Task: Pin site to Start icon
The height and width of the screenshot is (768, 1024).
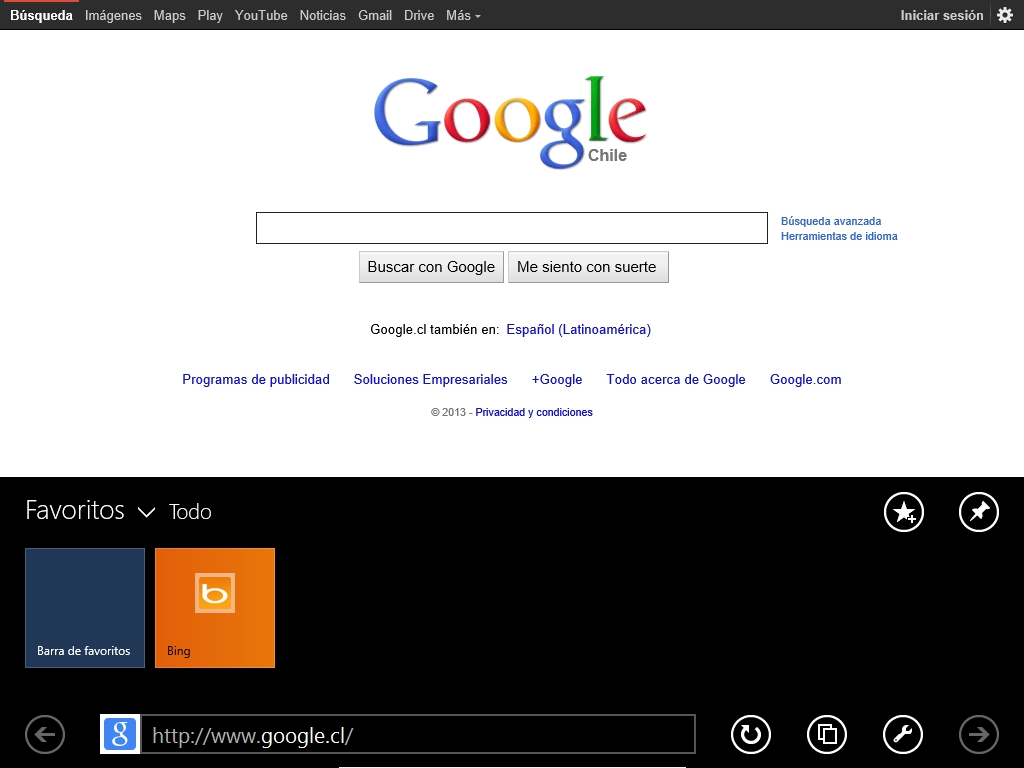Action: coord(979,512)
